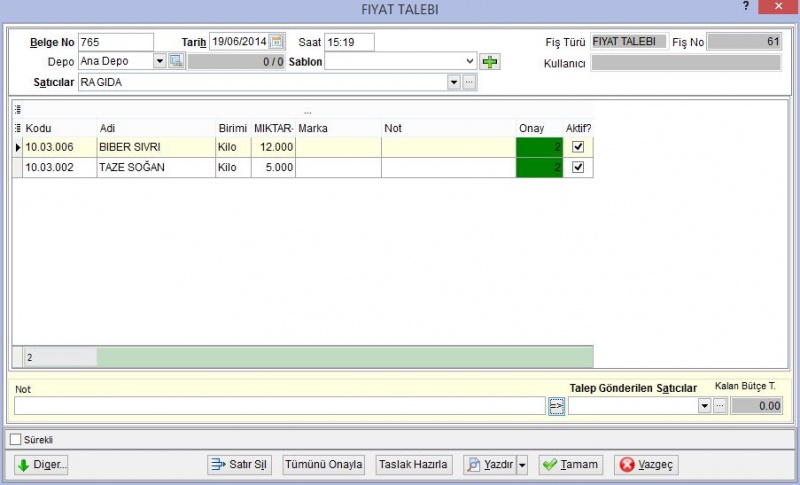Click the depot search icon next to Ana Depo

tap(176, 61)
